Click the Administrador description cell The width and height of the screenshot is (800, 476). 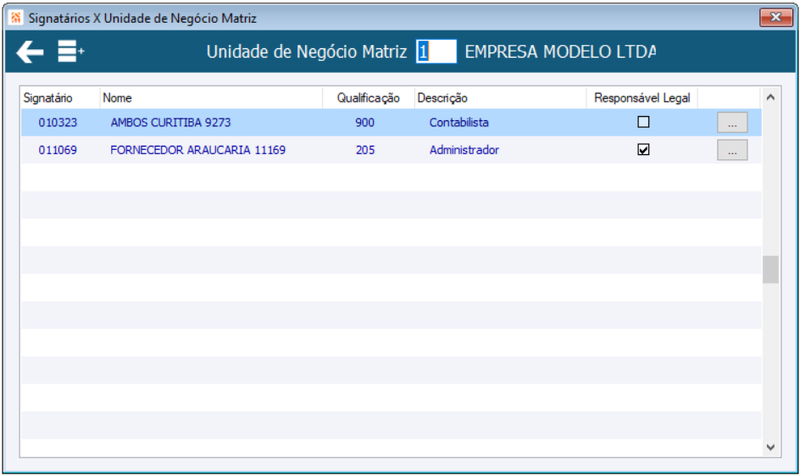[464, 150]
